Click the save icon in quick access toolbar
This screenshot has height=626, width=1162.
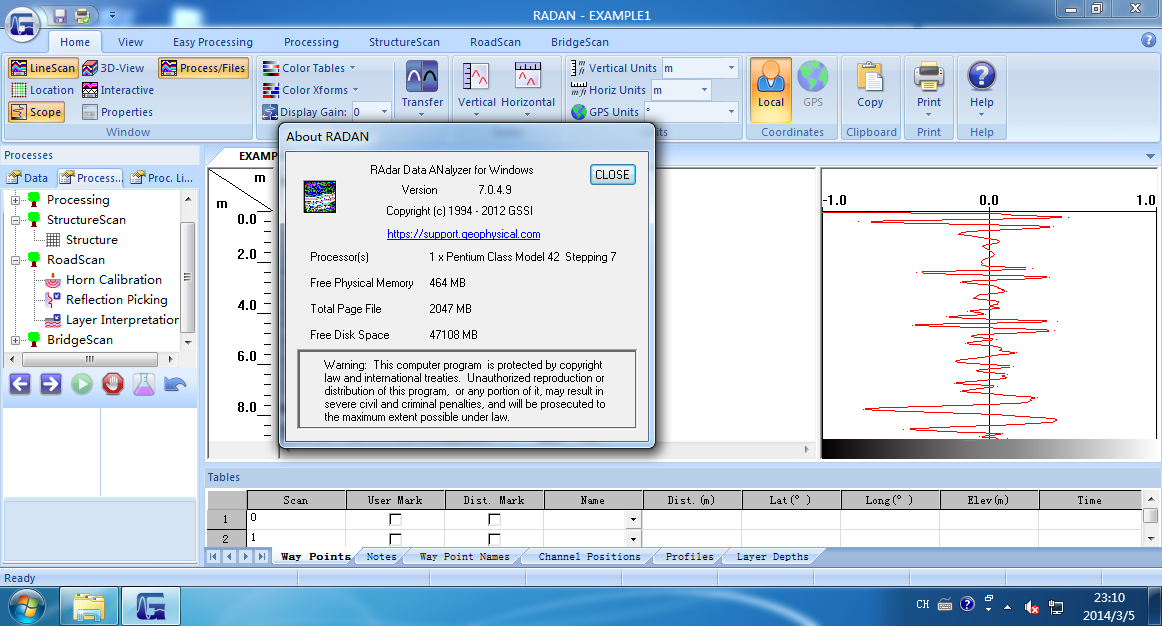click(x=61, y=16)
